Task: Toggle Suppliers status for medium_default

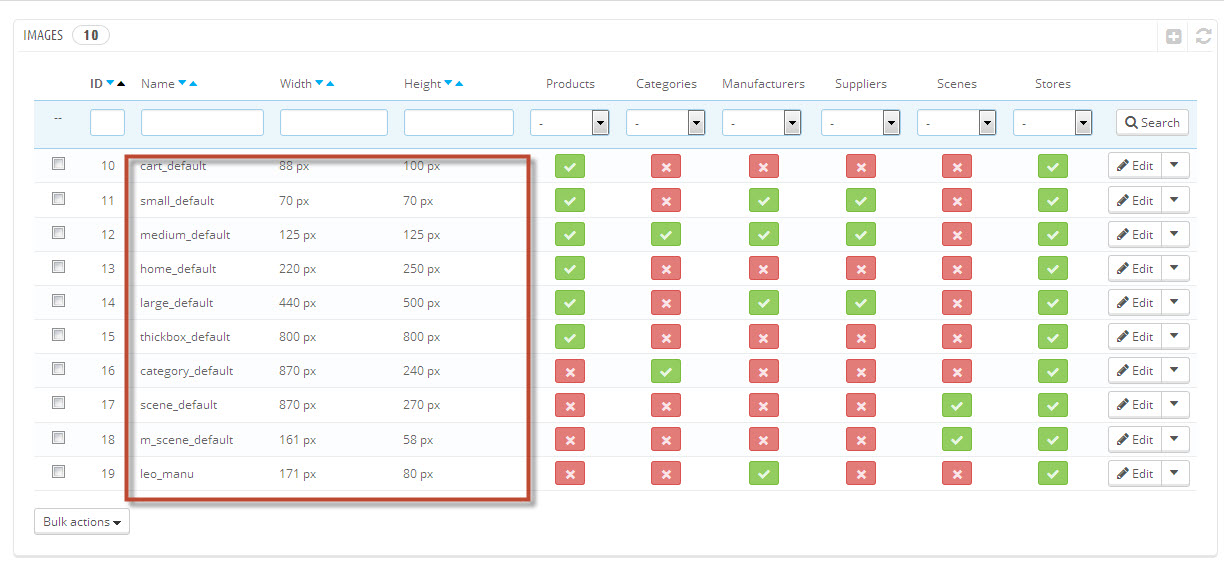Action: point(861,235)
